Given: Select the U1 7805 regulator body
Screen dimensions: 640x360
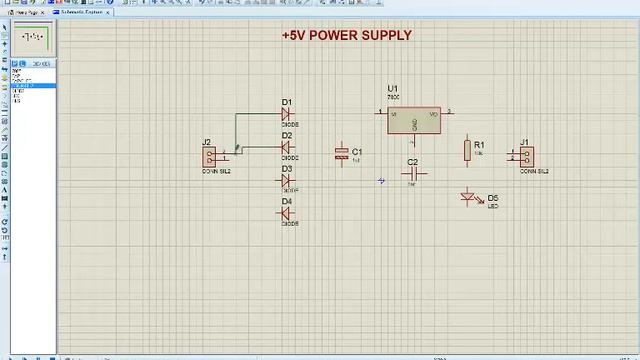Looking at the screenshot, I should point(414,120).
